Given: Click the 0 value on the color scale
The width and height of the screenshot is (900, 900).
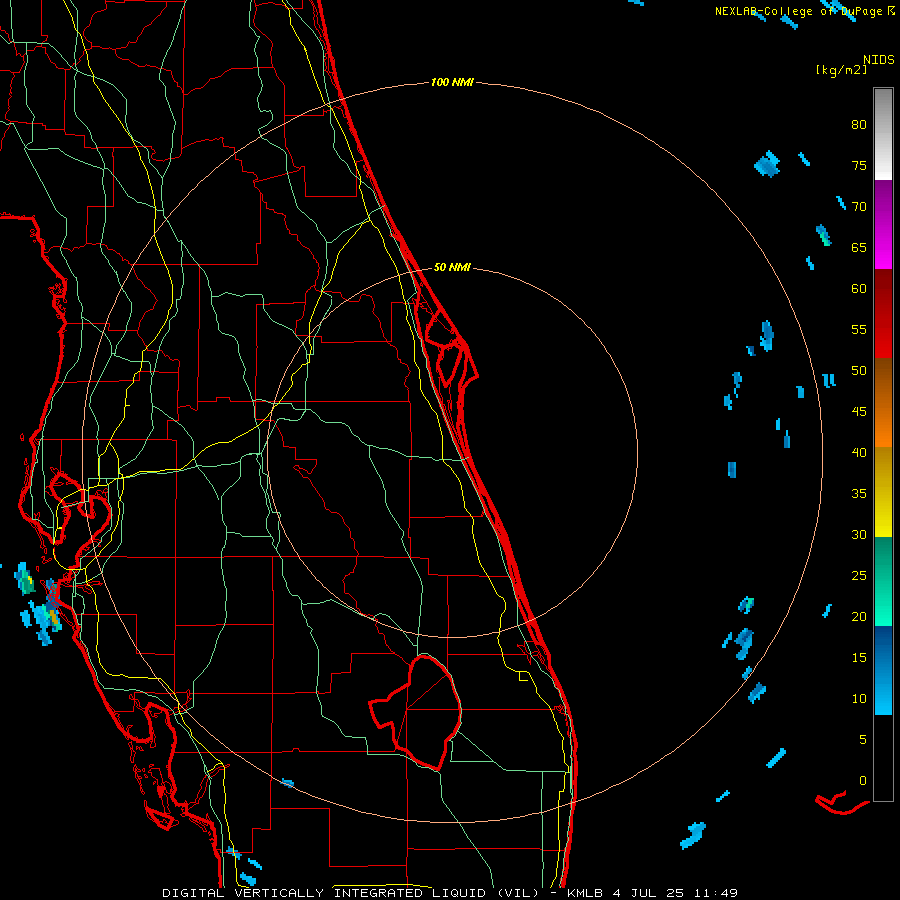Looking at the screenshot, I should pos(863,781).
